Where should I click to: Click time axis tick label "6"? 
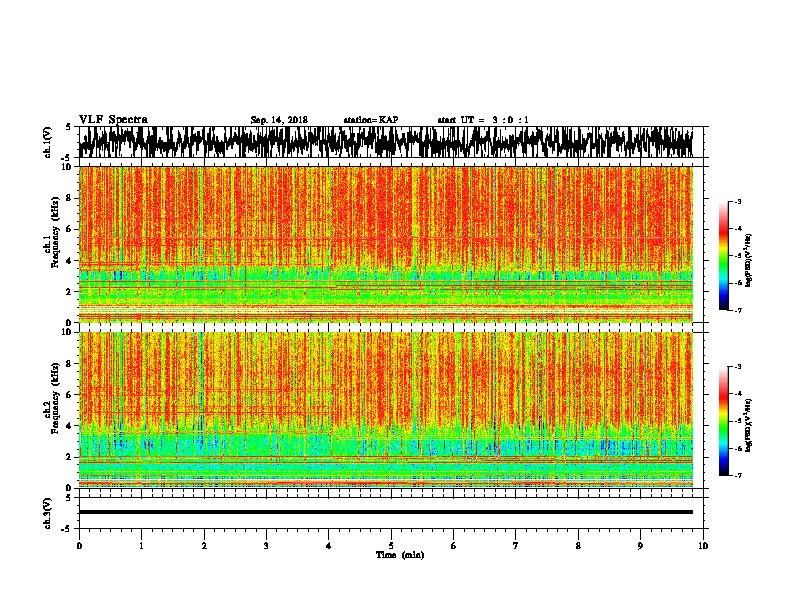[x=454, y=546]
